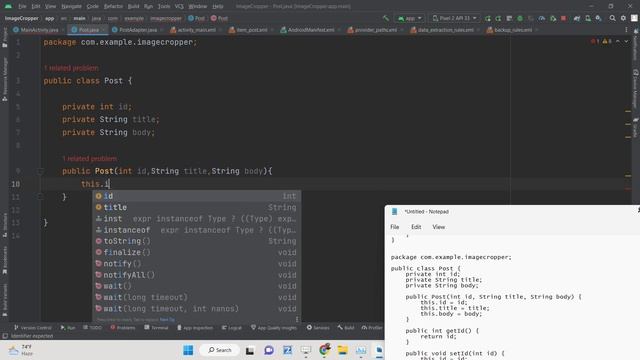The image size is (640, 360).
Task: Select the 'id' int completion suggestion
Action: [x=197, y=196]
